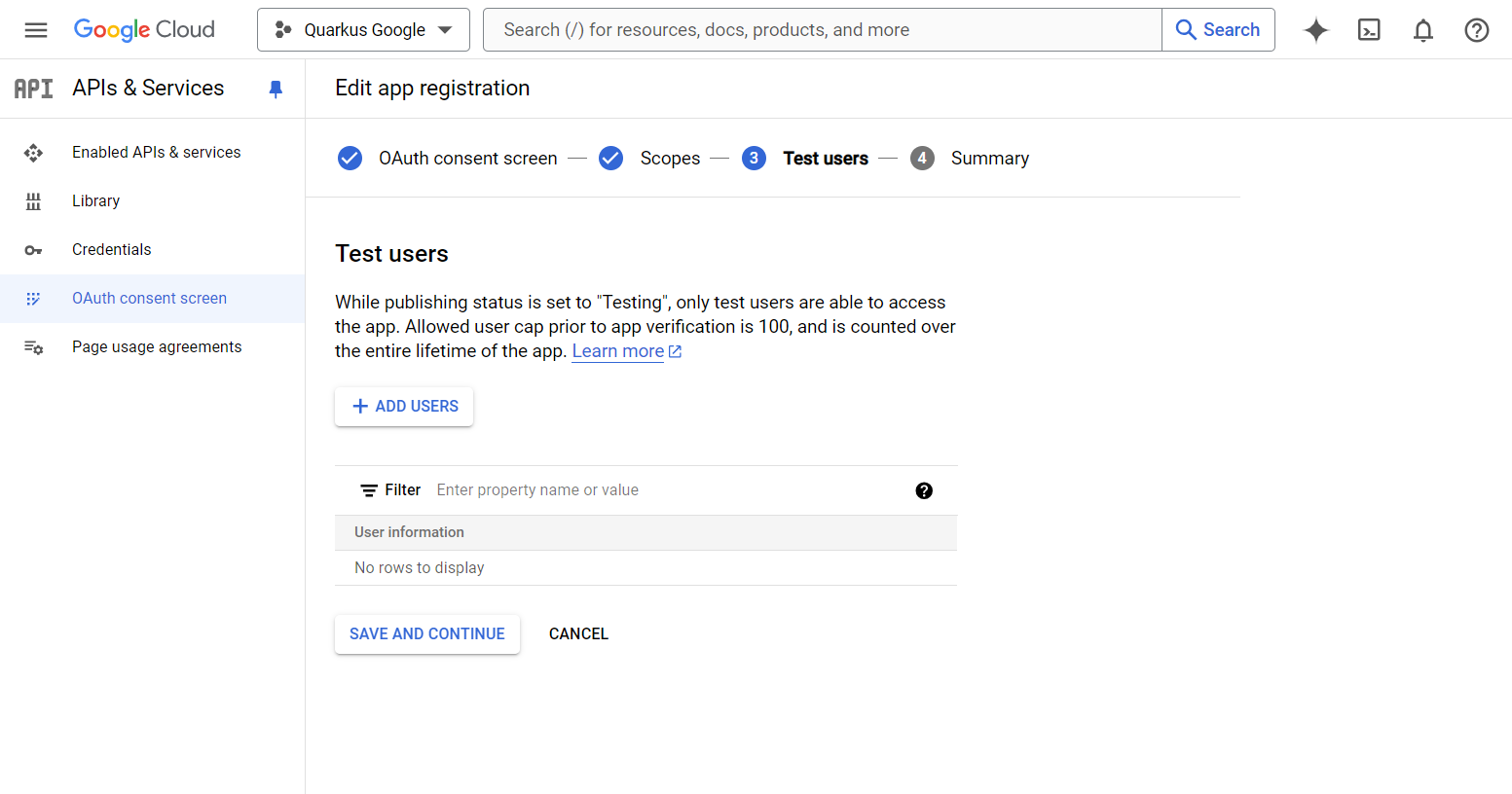Screen dimensions: 1512x794
Task: Click the 'No rows to display' text
Action: tap(420, 568)
